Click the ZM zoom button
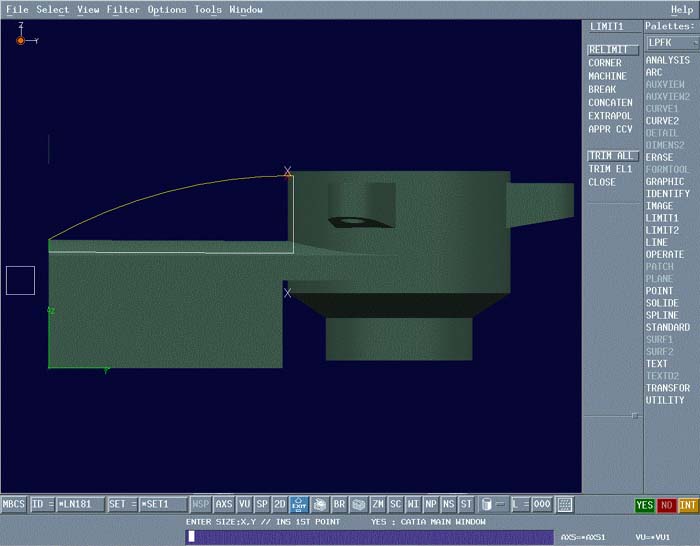The height and width of the screenshot is (546, 700). (x=378, y=505)
